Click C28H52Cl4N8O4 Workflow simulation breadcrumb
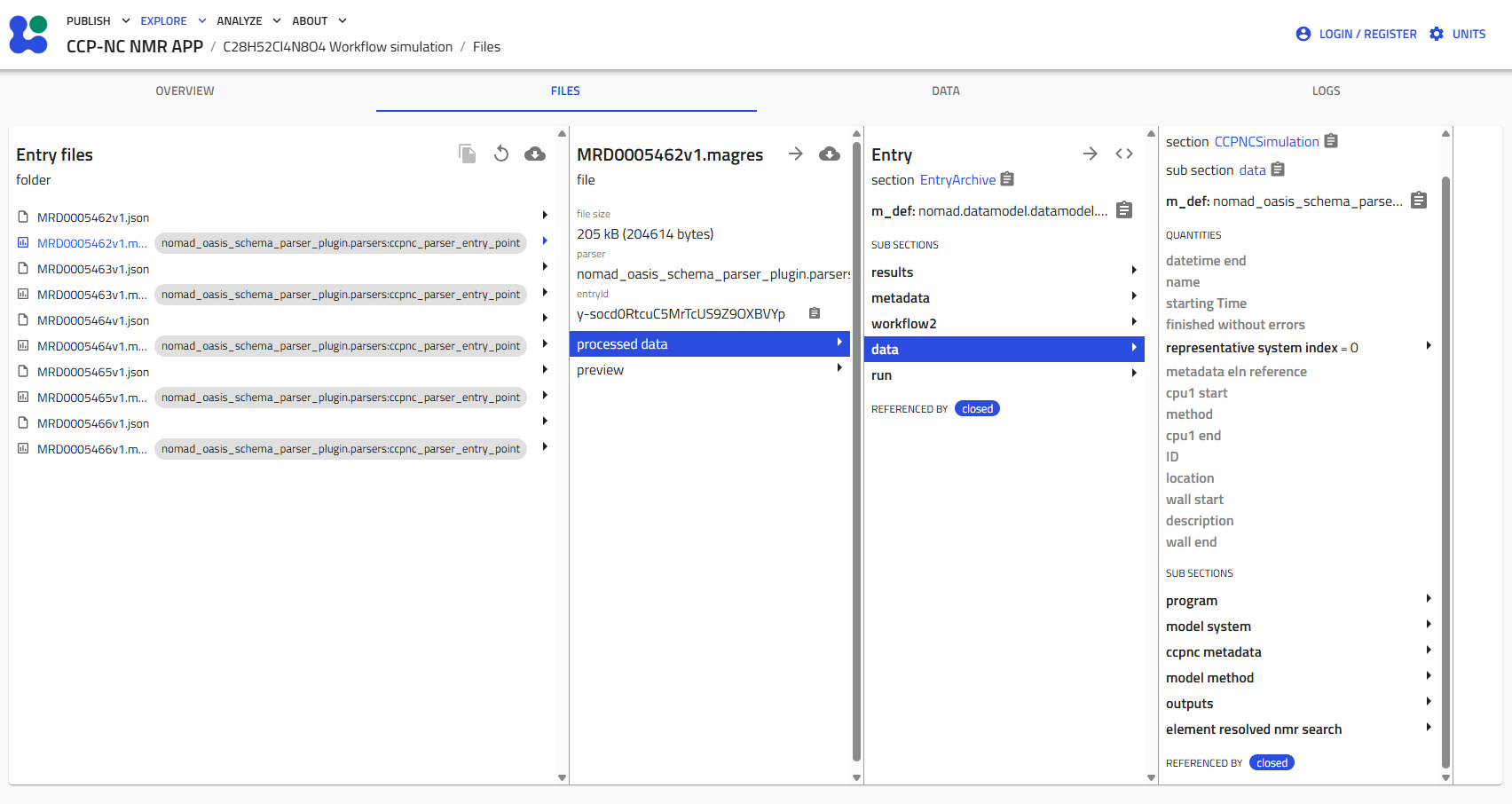1512x804 pixels. pos(337,47)
